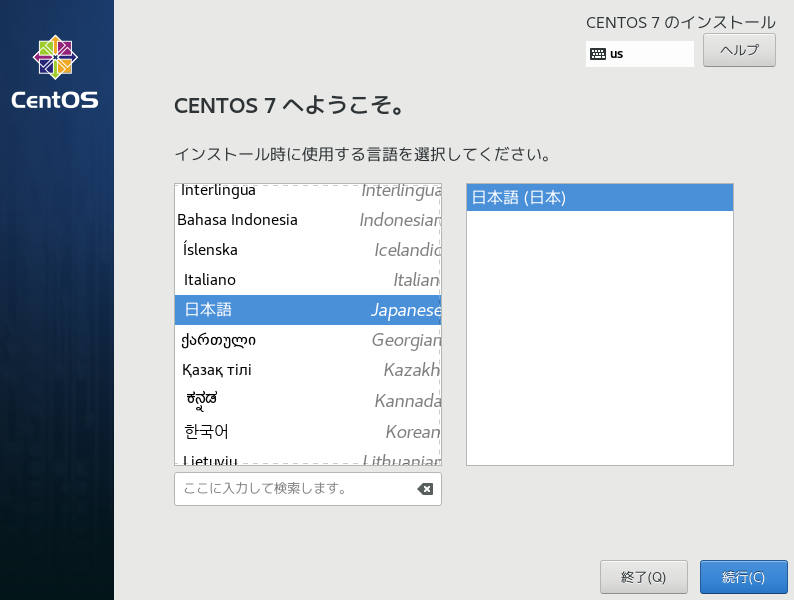Choose Íslenska from the language list
Image resolution: width=794 pixels, height=600 pixels.
click(308, 250)
